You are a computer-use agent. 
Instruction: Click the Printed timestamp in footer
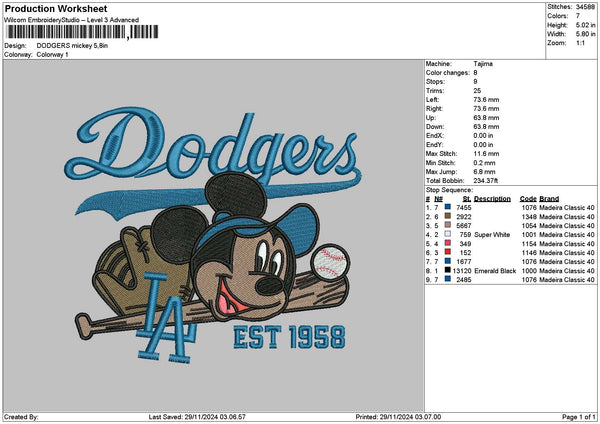pyautogui.click(x=398, y=417)
